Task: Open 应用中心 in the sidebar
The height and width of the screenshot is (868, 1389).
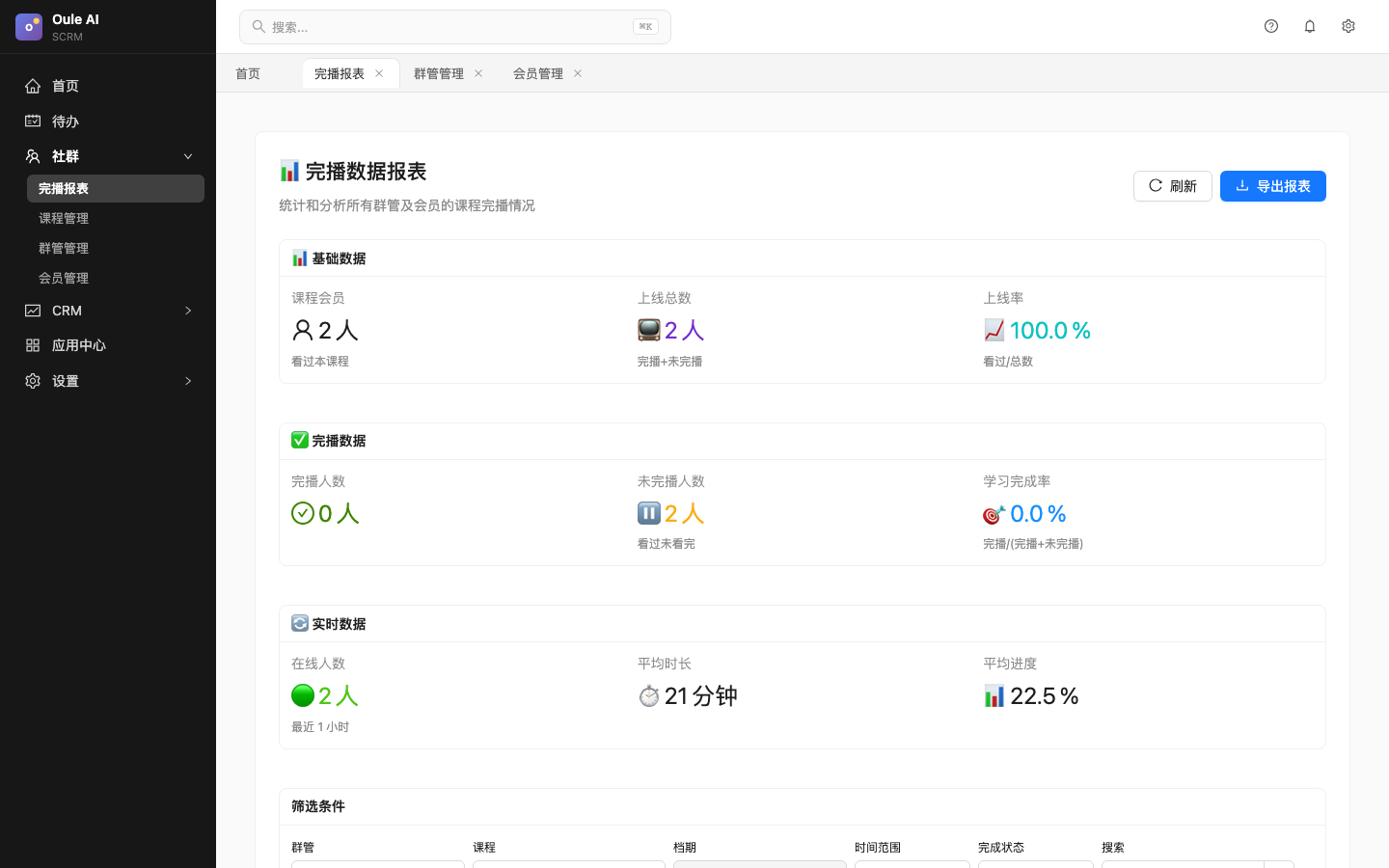Action: point(108,345)
